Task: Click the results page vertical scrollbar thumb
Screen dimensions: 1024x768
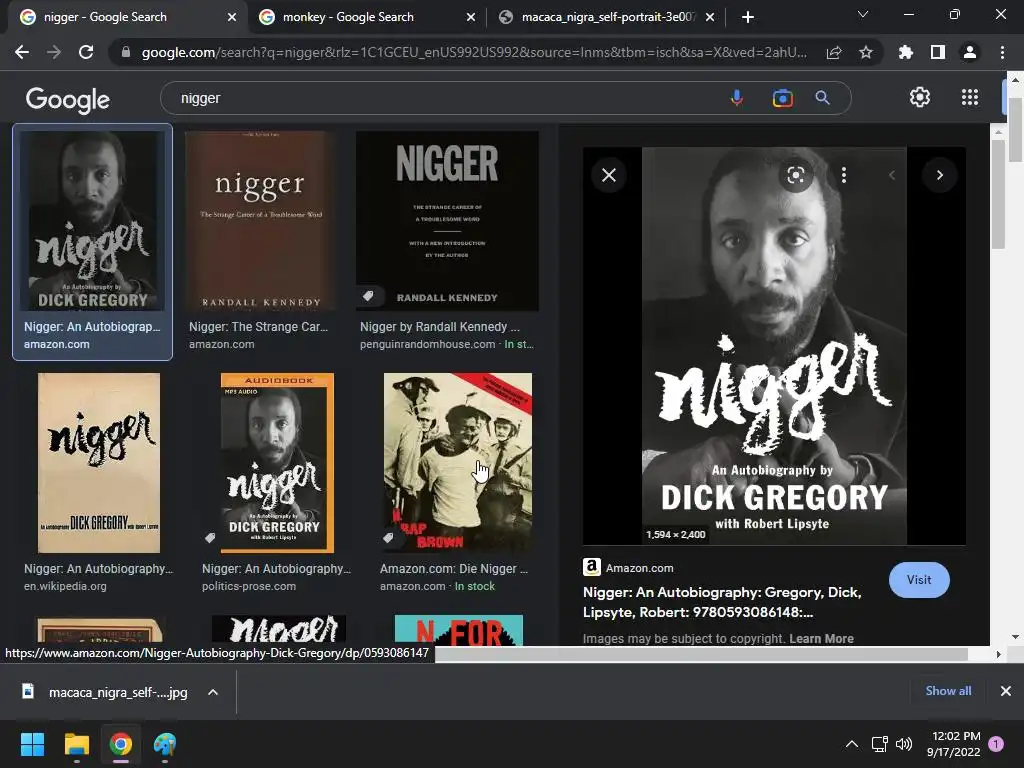Action: (x=998, y=194)
